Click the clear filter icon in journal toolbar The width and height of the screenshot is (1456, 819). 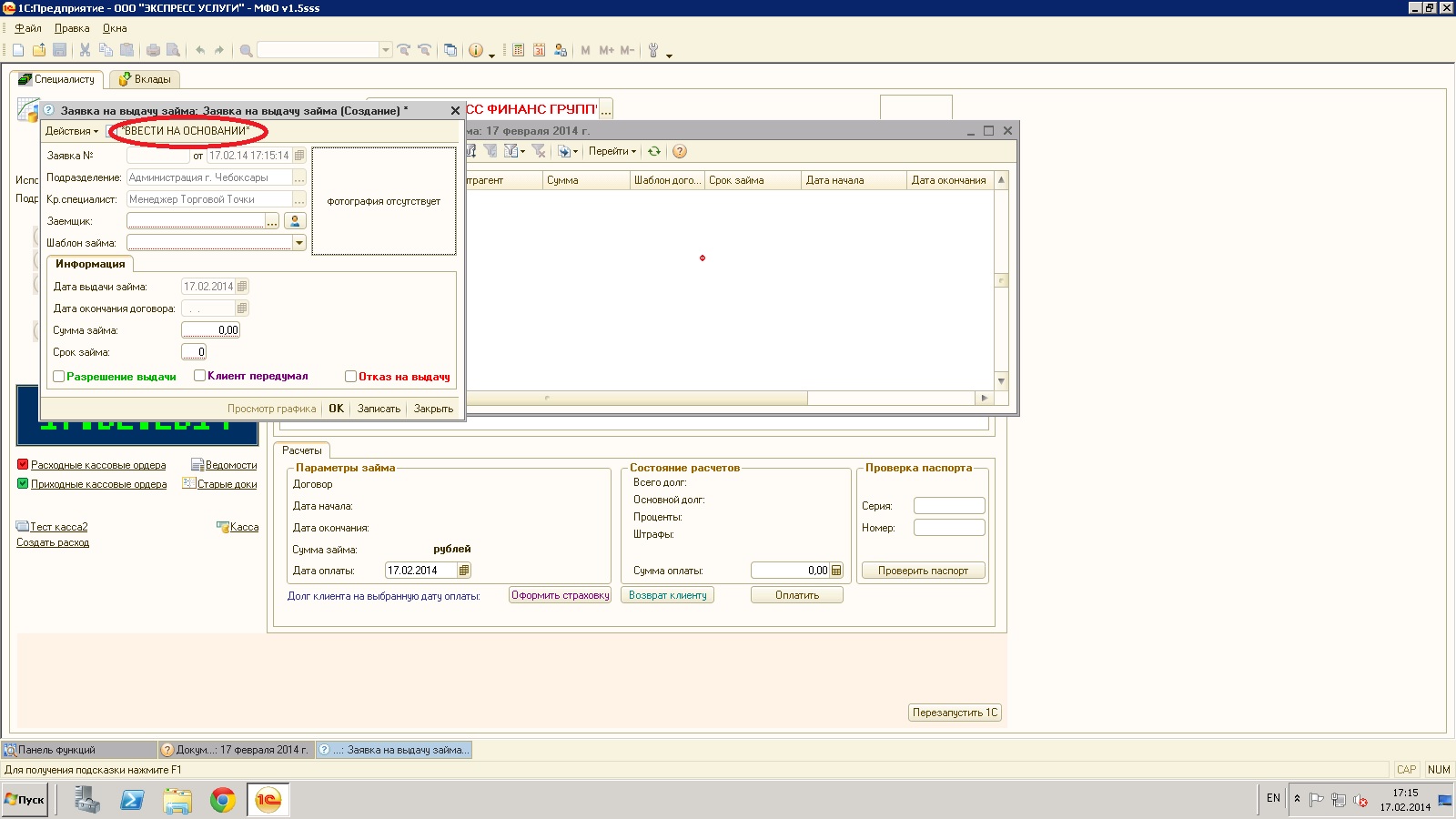539,151
